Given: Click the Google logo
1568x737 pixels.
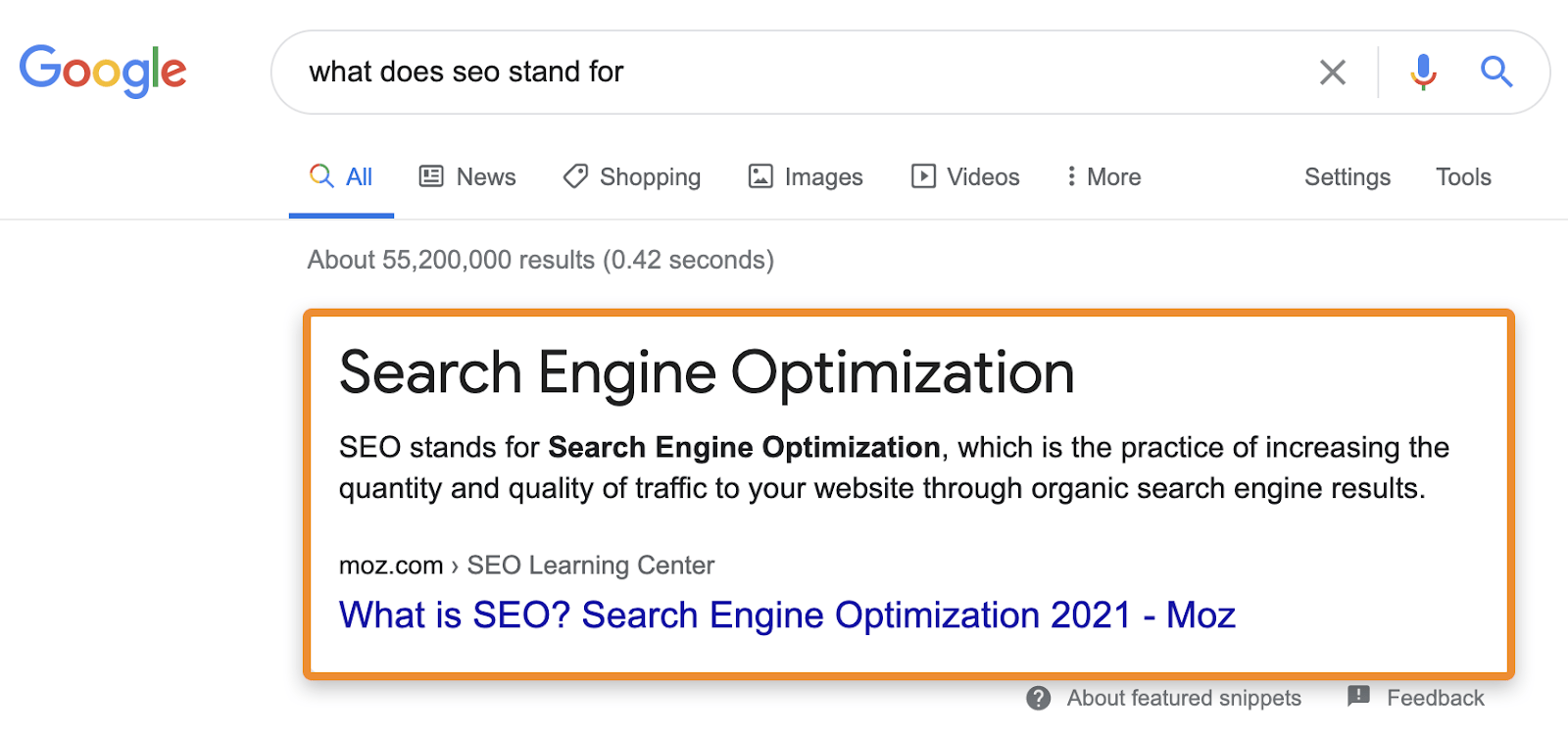Looking at the screenshot, I should pos(103,71).
